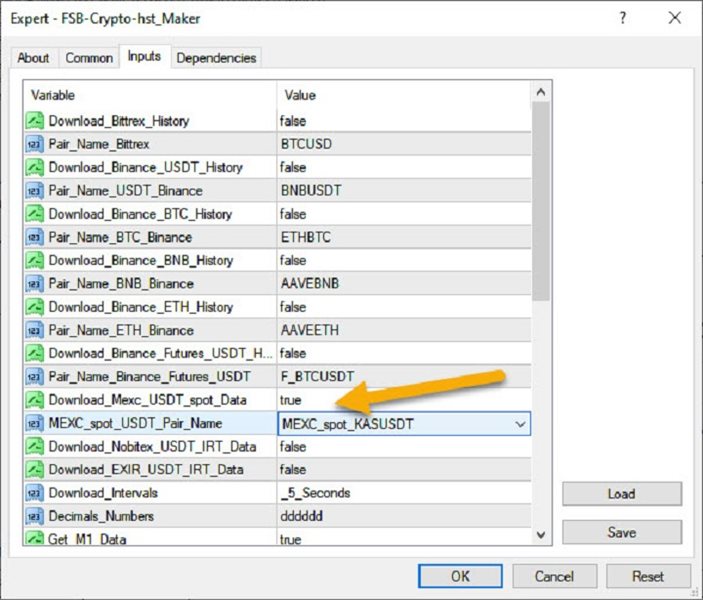Screen dimensions: 703x600
Task: Select the false value of Download_Nobitex_USDT_IRT_Data
Action: (404, 447)
